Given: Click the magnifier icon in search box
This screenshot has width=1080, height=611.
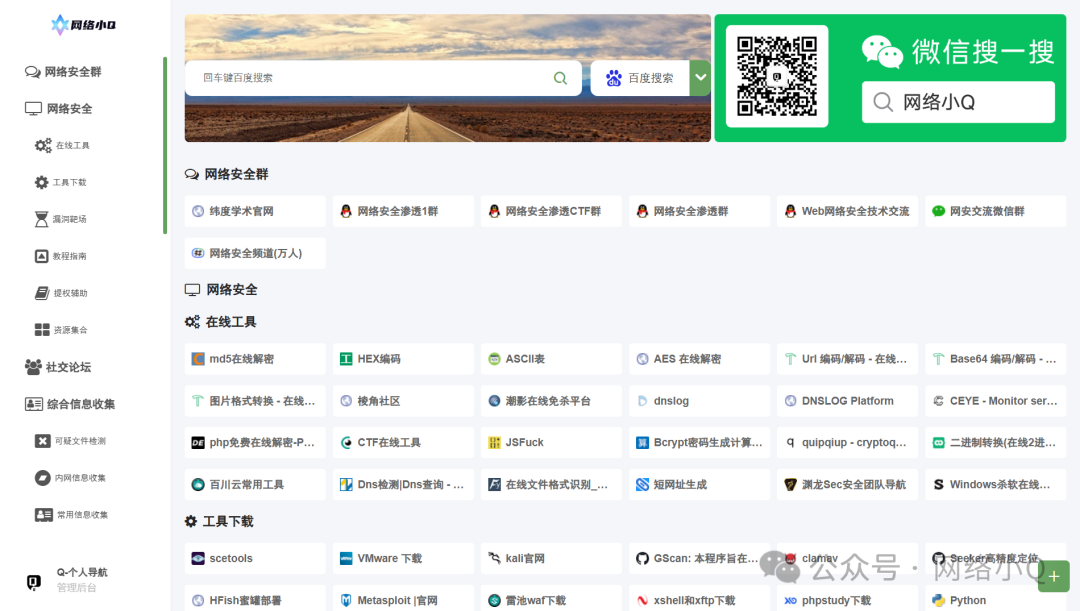Looking at the screenshot, I should [560, 78].
